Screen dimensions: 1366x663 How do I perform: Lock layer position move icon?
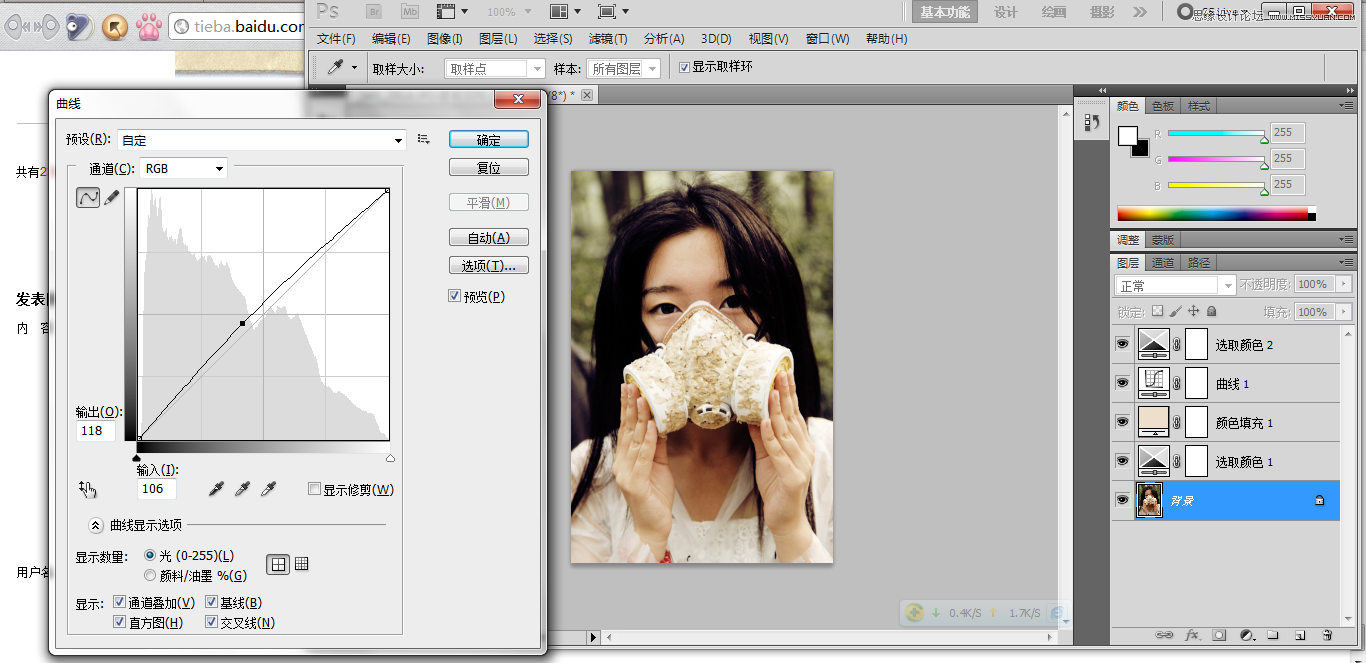tap(1194, 312)
